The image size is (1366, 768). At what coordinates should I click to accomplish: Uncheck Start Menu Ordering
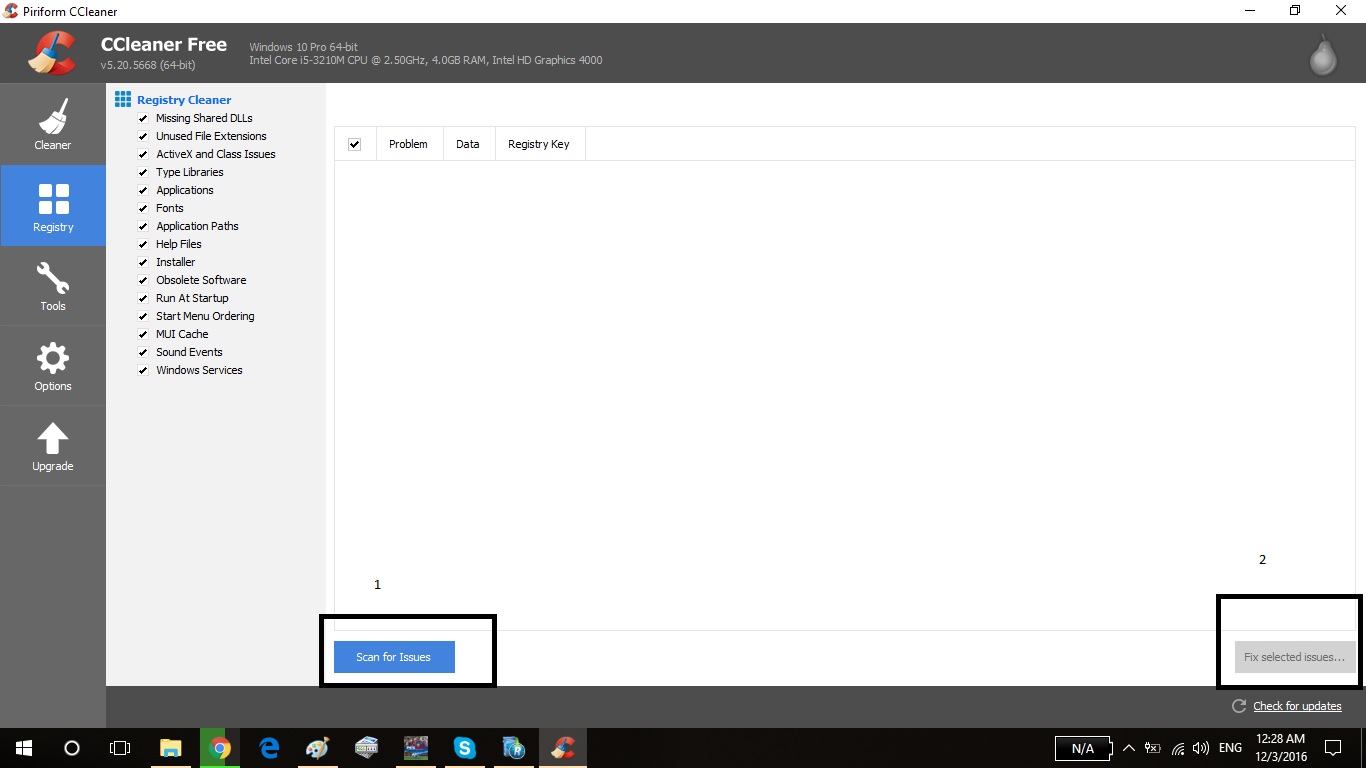click(143, 316)
